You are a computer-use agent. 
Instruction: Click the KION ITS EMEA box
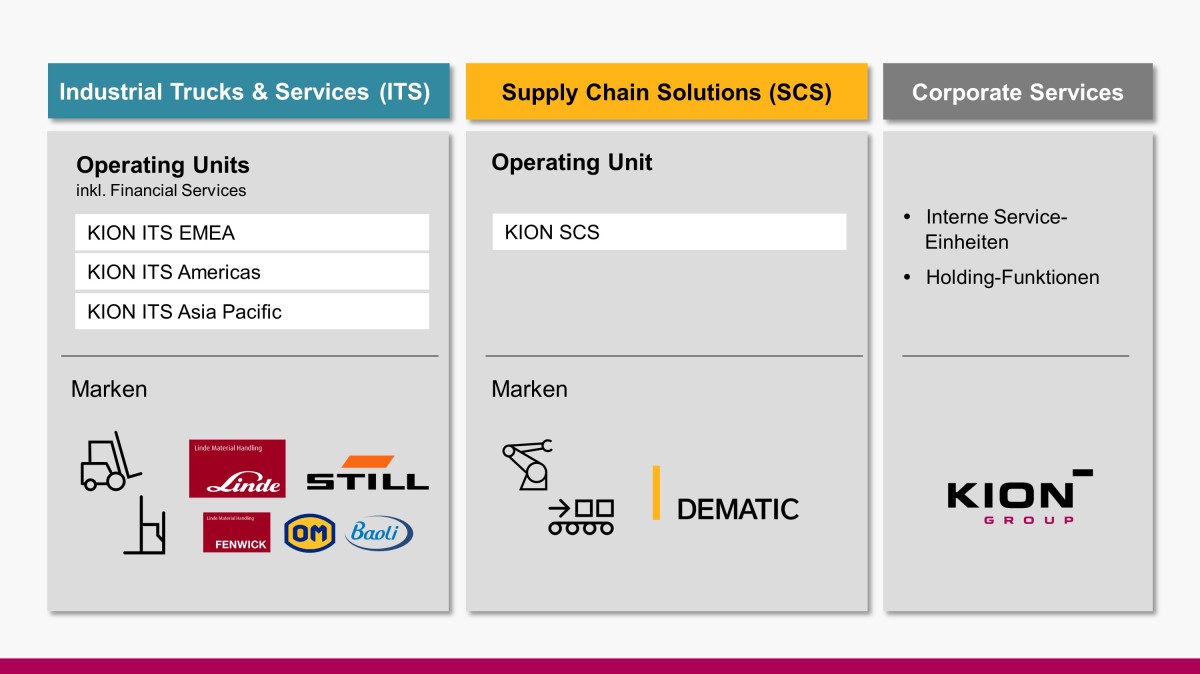click(x=251, y=233)
